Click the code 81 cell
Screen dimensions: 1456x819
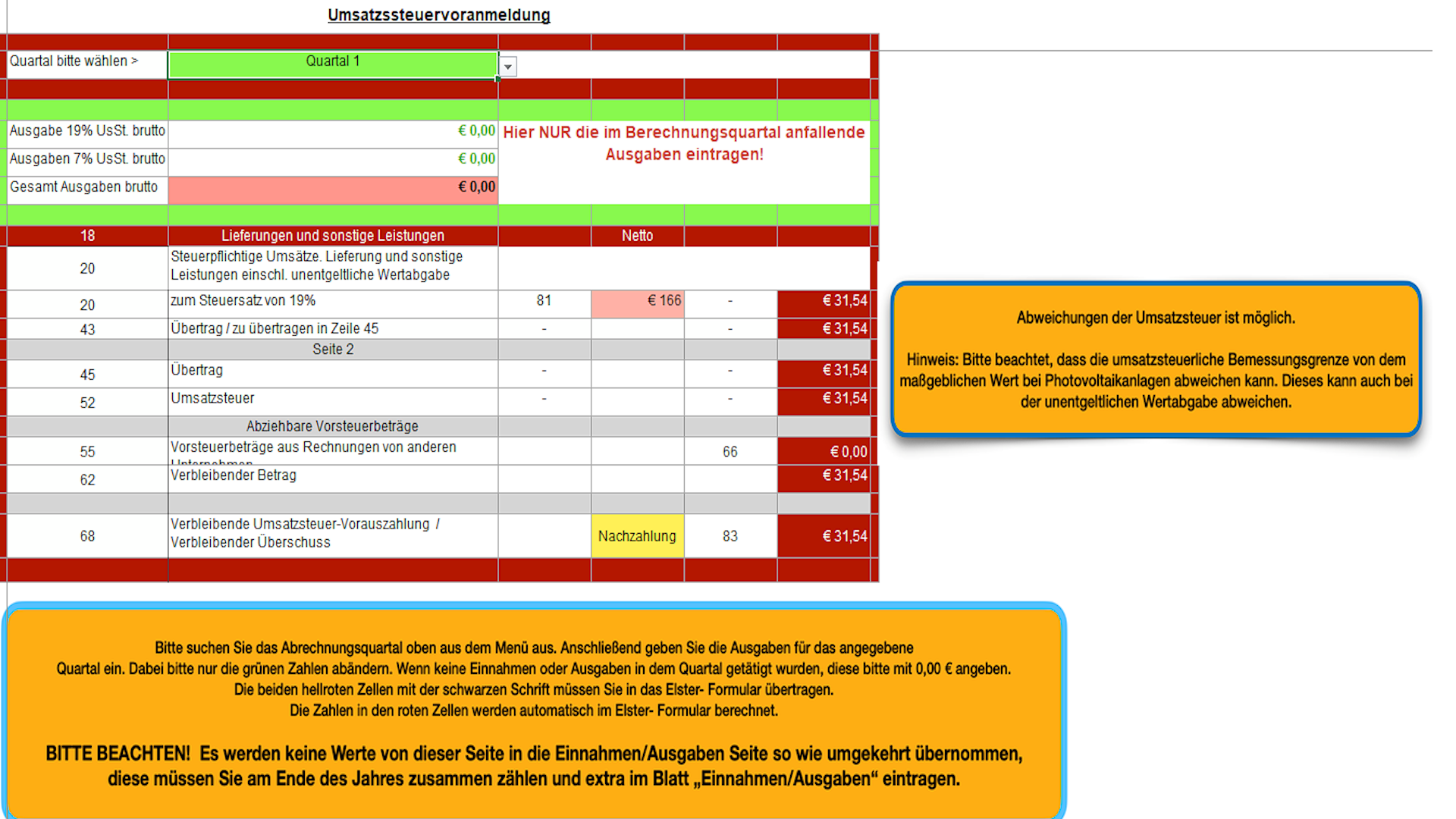pos(544,302)
